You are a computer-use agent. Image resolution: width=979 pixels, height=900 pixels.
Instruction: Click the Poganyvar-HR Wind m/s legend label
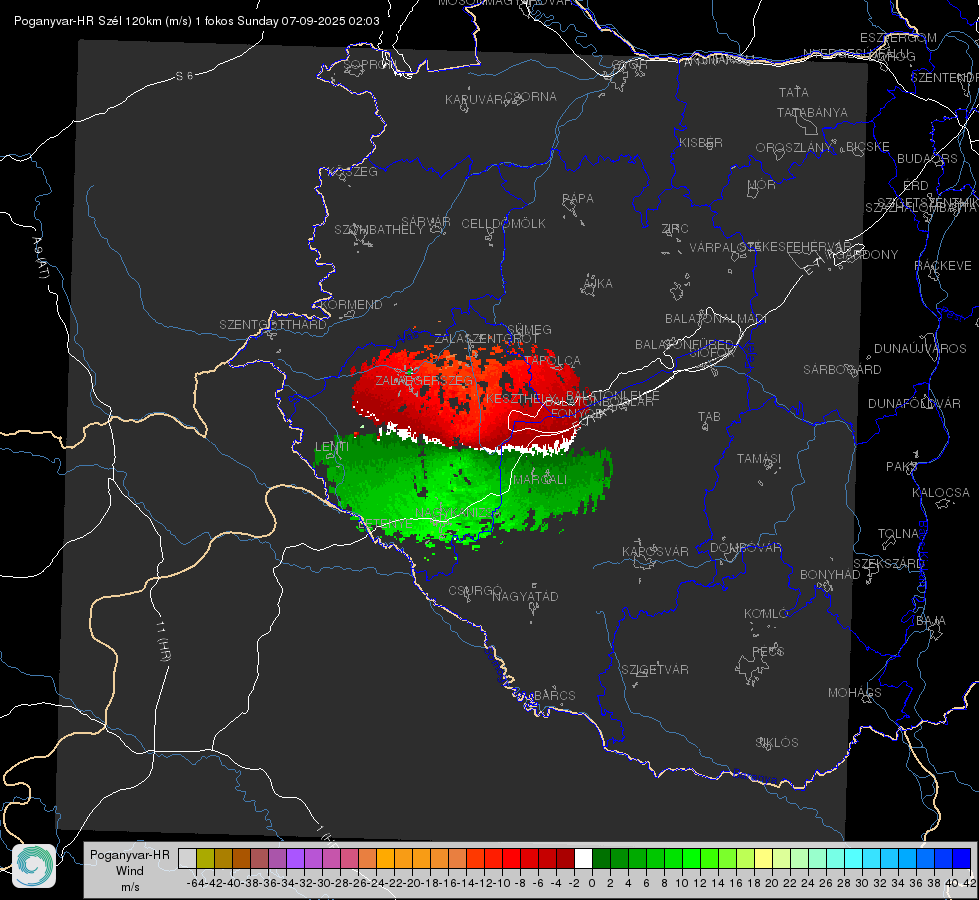point(130,871)
